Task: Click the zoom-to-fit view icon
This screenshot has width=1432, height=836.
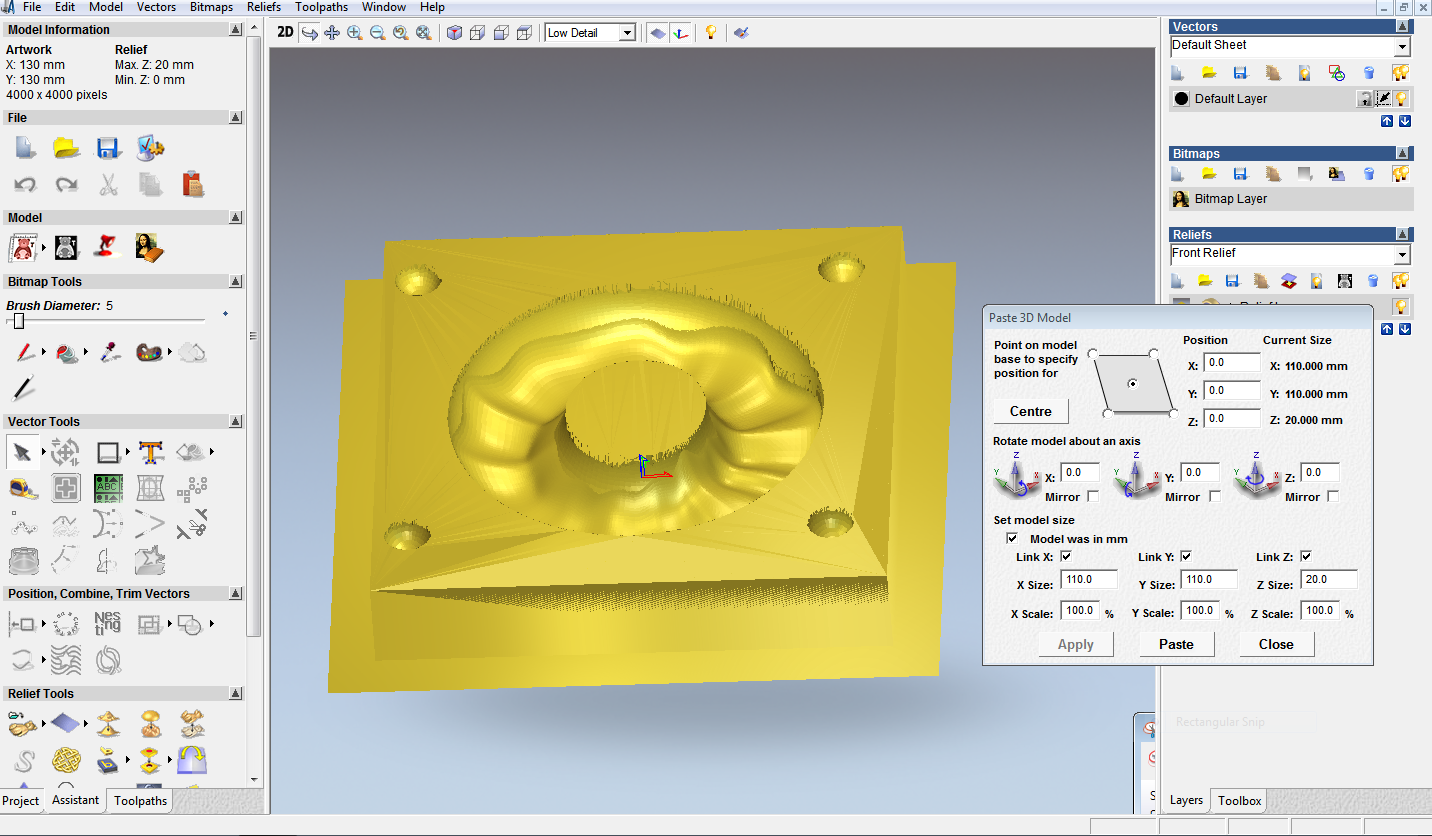Action: (424, 32)
